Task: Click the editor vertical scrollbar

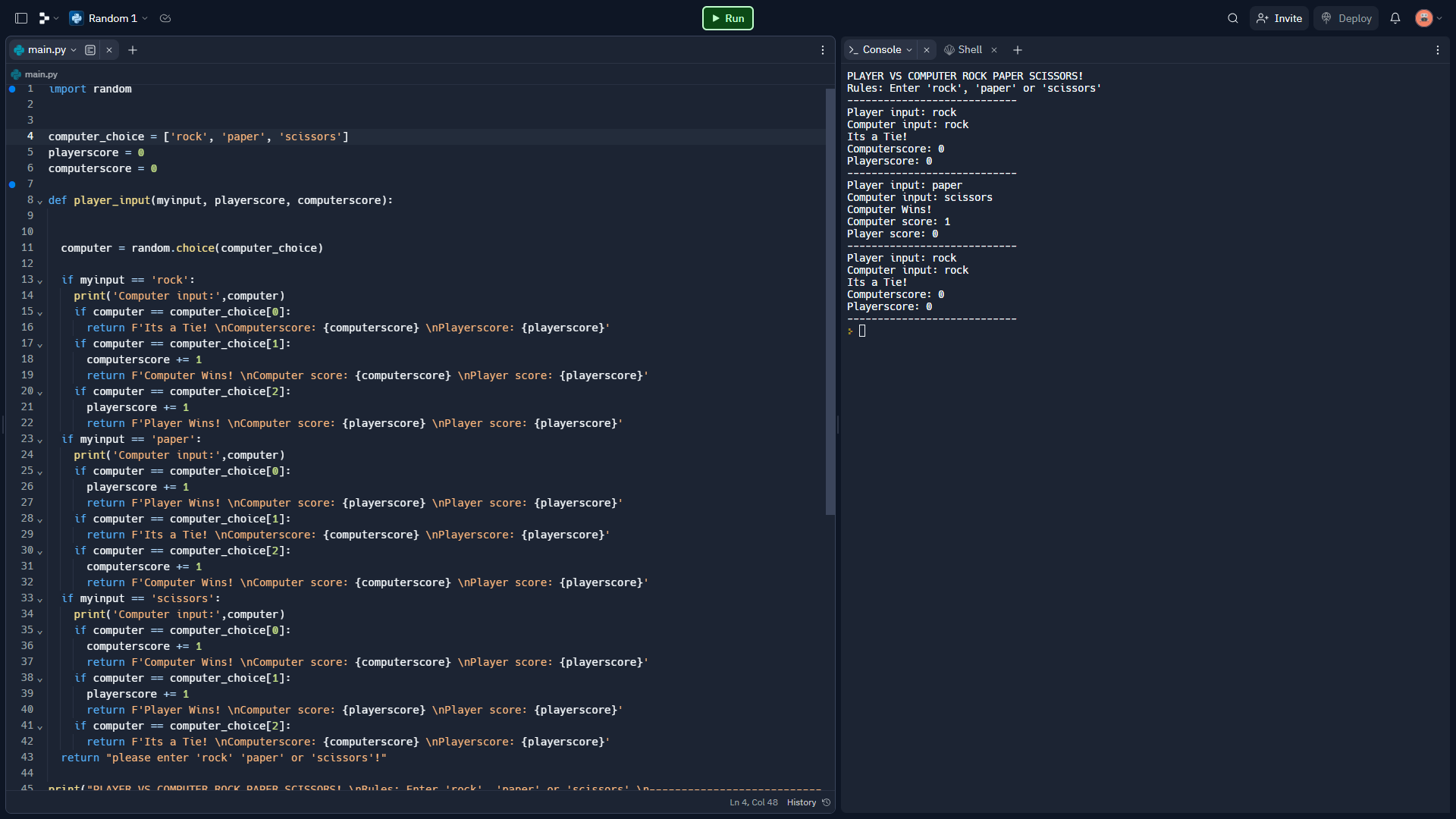Action: (830, 302)
